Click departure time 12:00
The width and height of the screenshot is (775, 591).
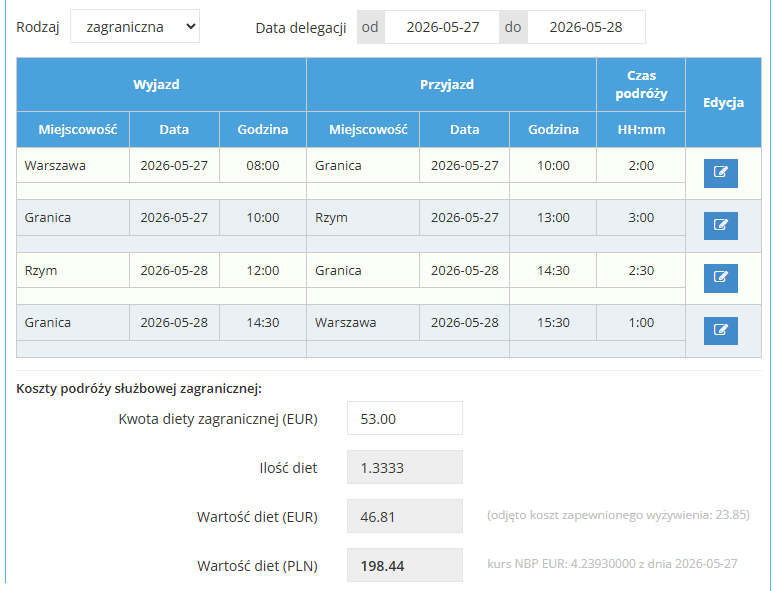click(x=262, y=271)
